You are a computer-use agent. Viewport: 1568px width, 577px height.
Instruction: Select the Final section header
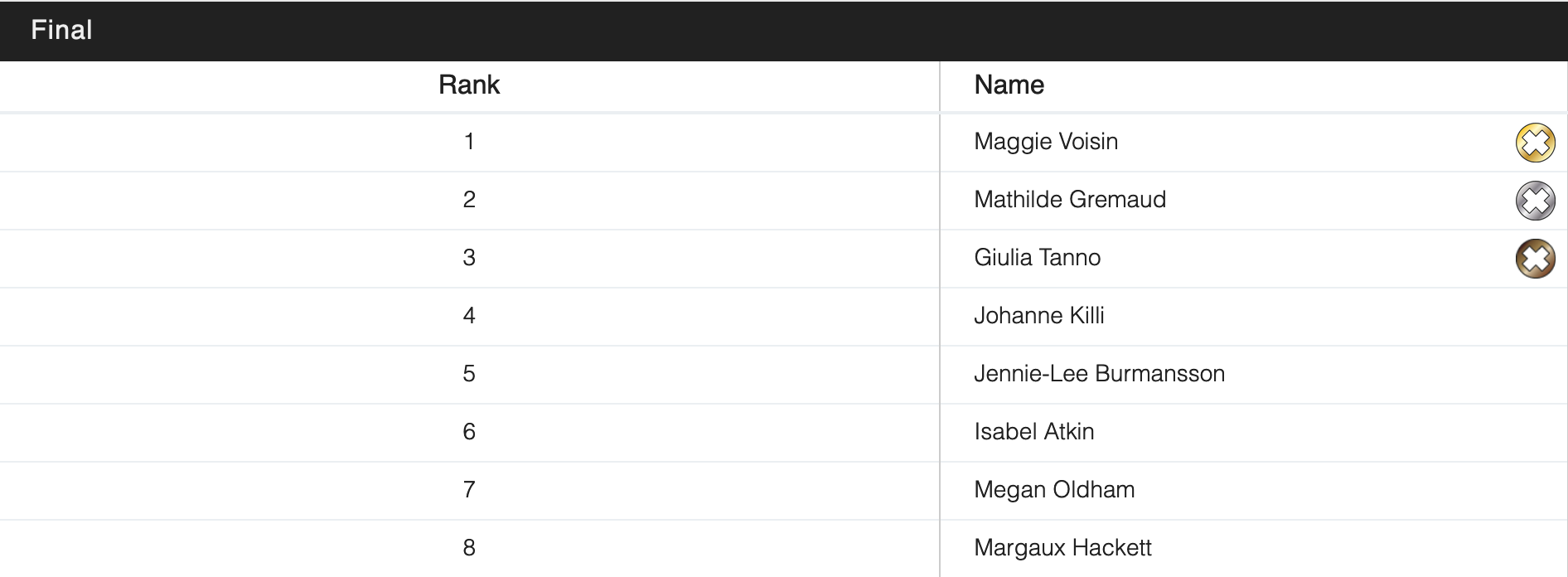coord(61,31)
